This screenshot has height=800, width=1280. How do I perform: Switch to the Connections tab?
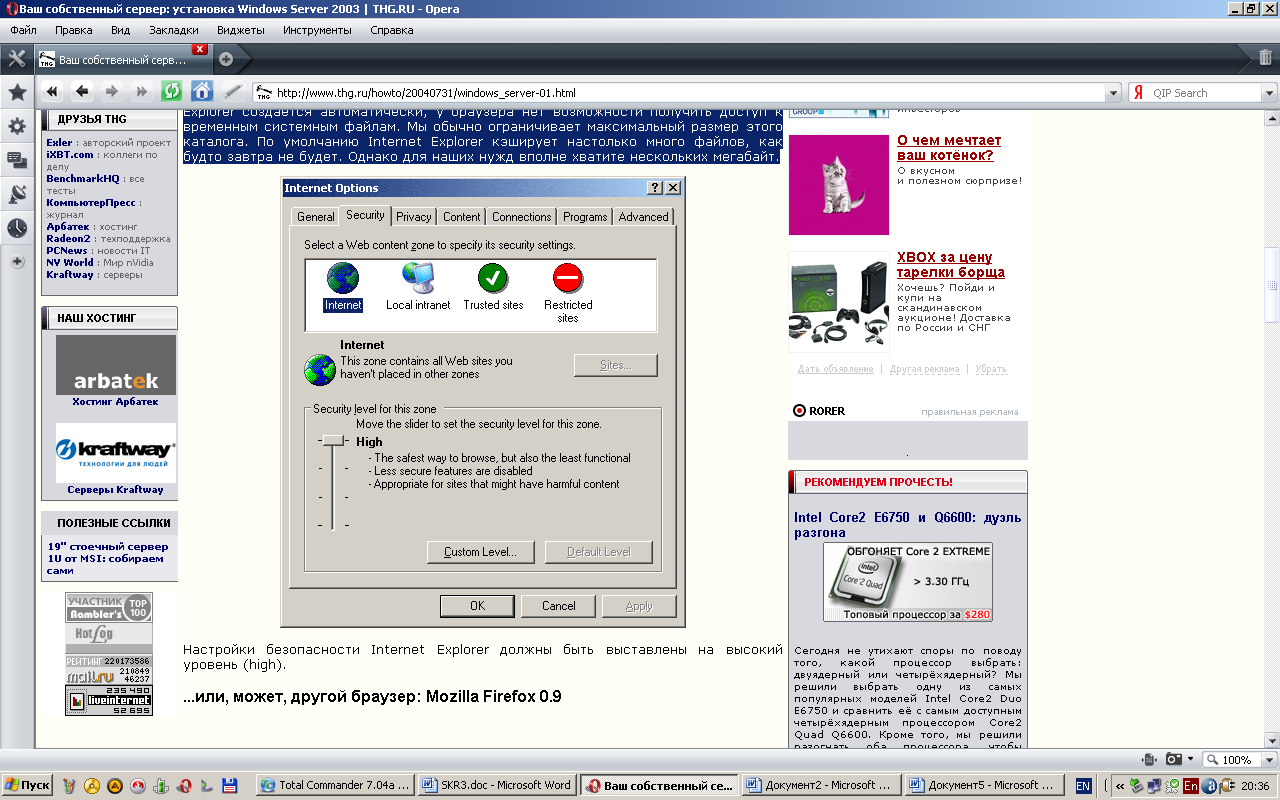tap(521, 217)
